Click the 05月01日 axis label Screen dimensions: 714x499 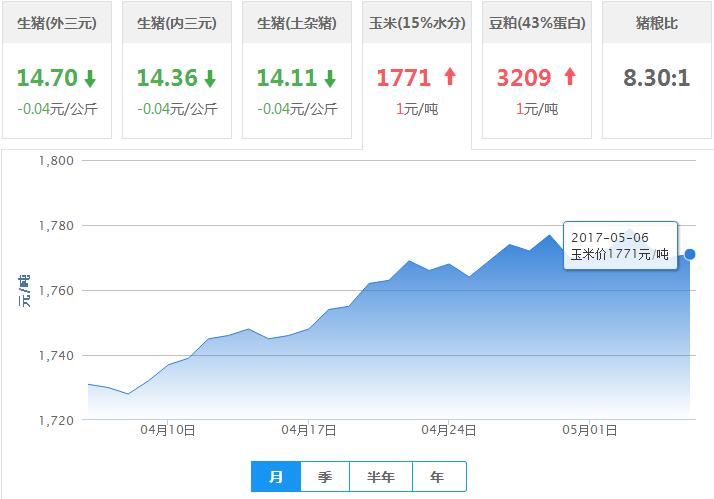click(590, 430)
